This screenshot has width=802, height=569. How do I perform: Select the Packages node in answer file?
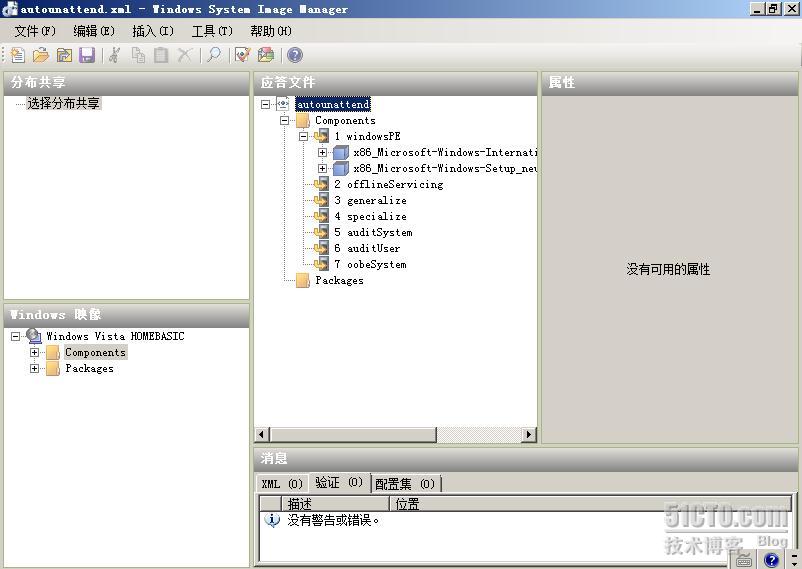click(339, 280)
